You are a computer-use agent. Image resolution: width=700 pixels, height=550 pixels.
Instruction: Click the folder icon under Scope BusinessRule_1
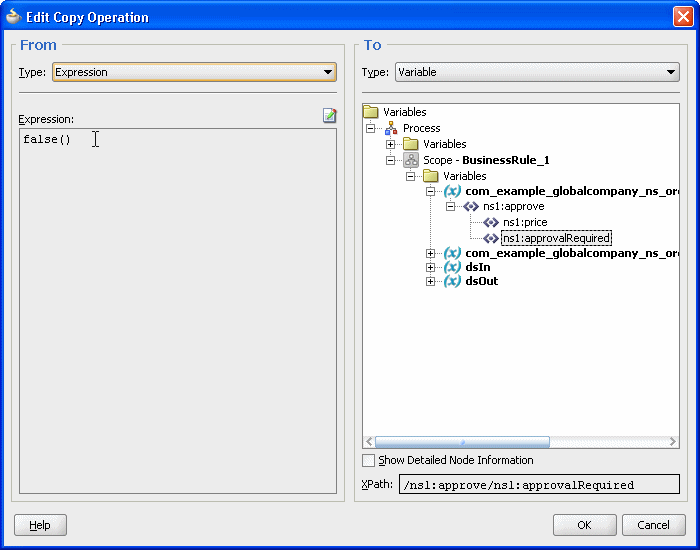click(430, 175)
